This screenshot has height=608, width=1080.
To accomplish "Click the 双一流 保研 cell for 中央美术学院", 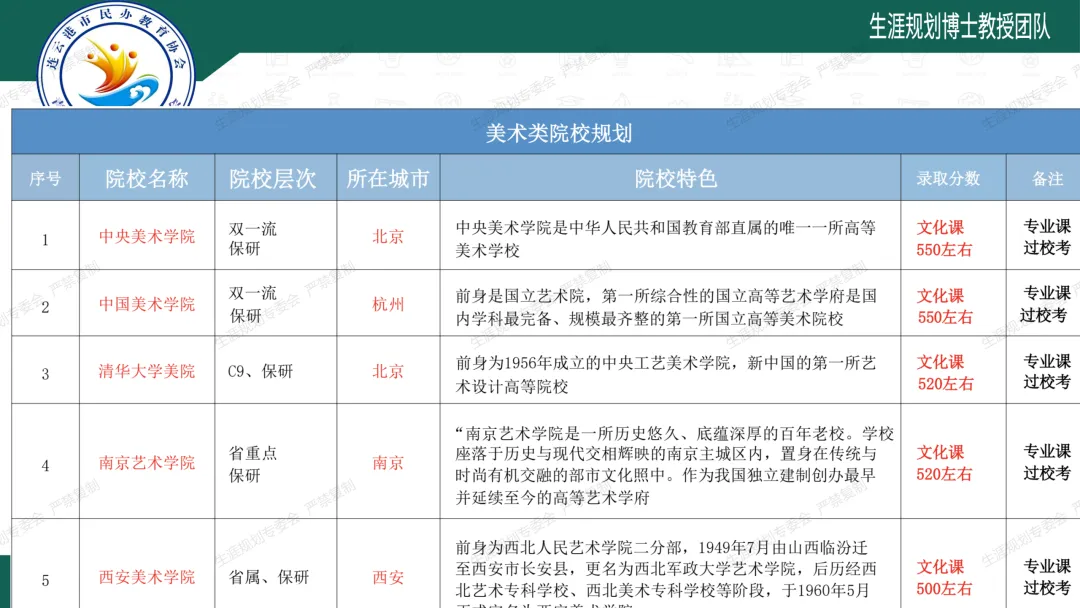I will click(253, 238).
